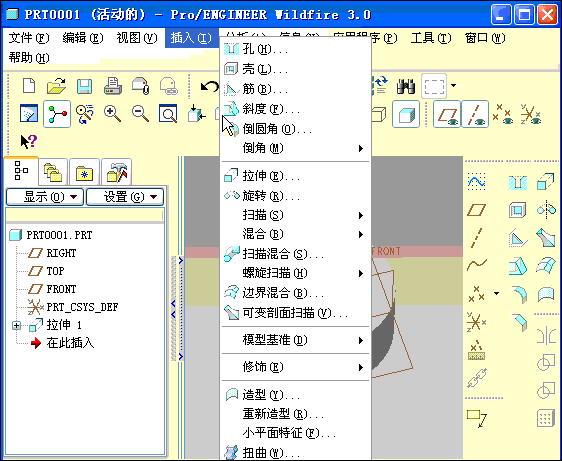This screenshot has height=461, width=562.
Task: Expand the 拉伸 1 feature in the model tree
Action: coord(16,325)
